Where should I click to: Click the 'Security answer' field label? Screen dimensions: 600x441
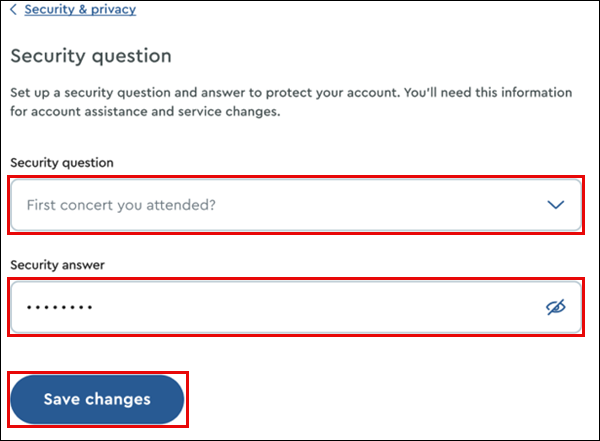pos(57,264)
